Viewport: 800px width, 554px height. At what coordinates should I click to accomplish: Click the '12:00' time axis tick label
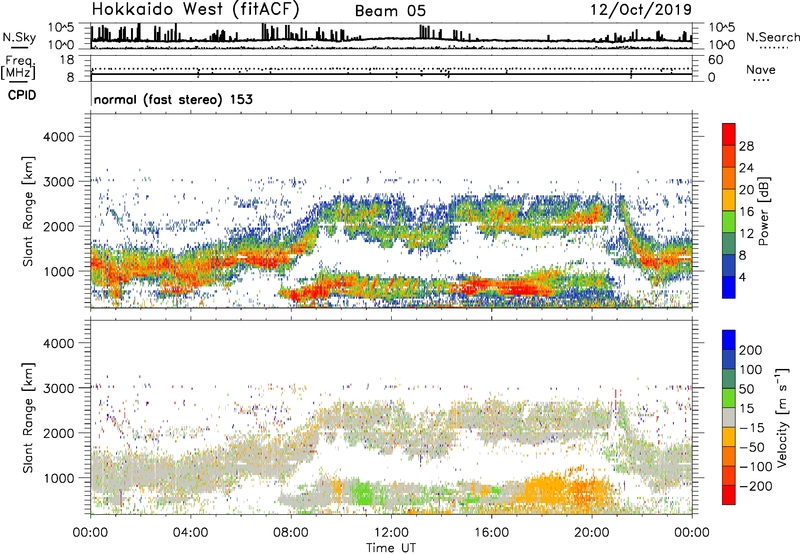click(x=391, y=533)
